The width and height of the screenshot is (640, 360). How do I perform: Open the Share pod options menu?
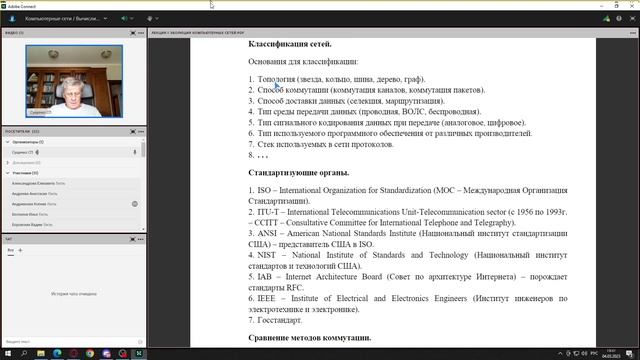[633, 33]
